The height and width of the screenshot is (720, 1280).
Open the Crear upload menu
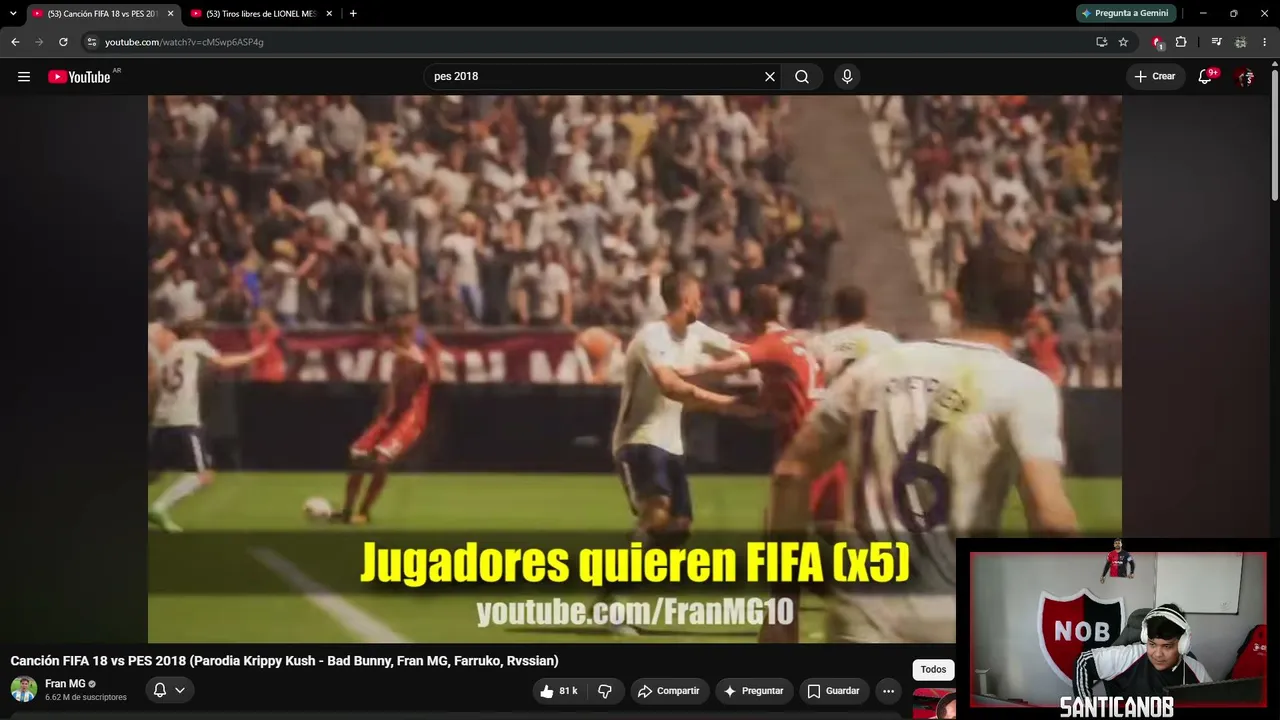coord(1155,77)
